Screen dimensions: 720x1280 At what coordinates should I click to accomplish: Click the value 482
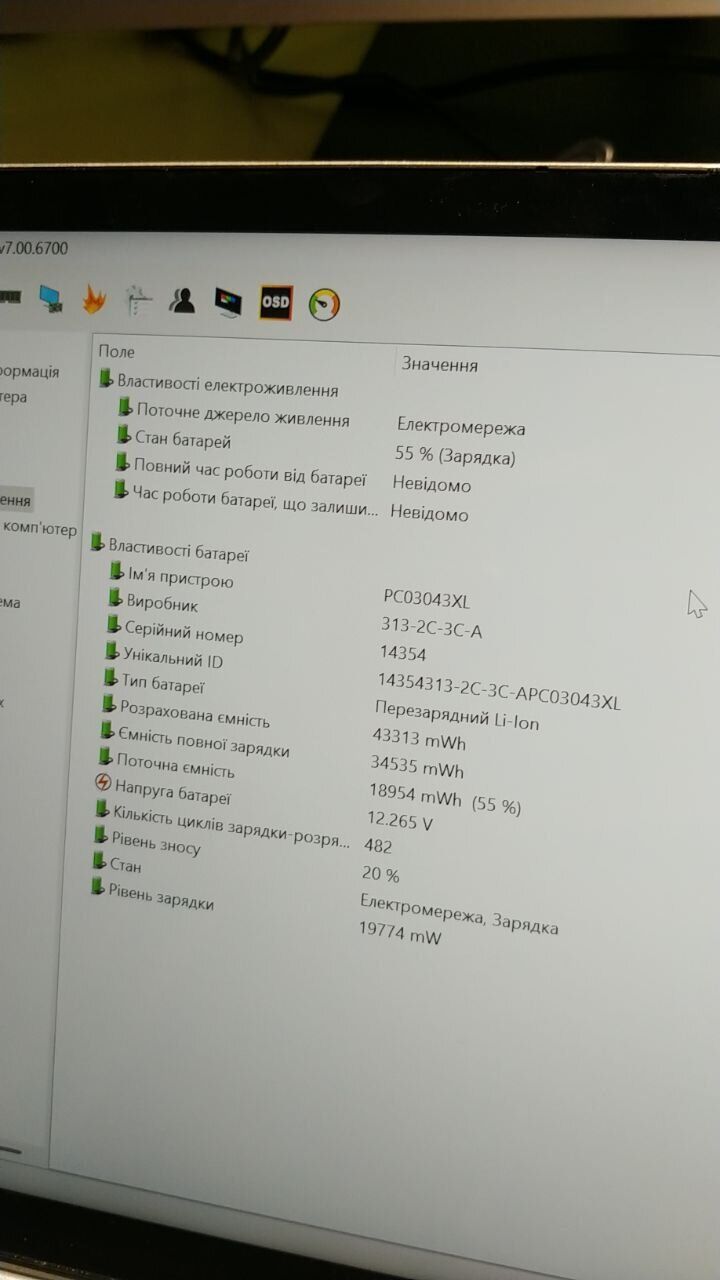[x=379, y=846]
